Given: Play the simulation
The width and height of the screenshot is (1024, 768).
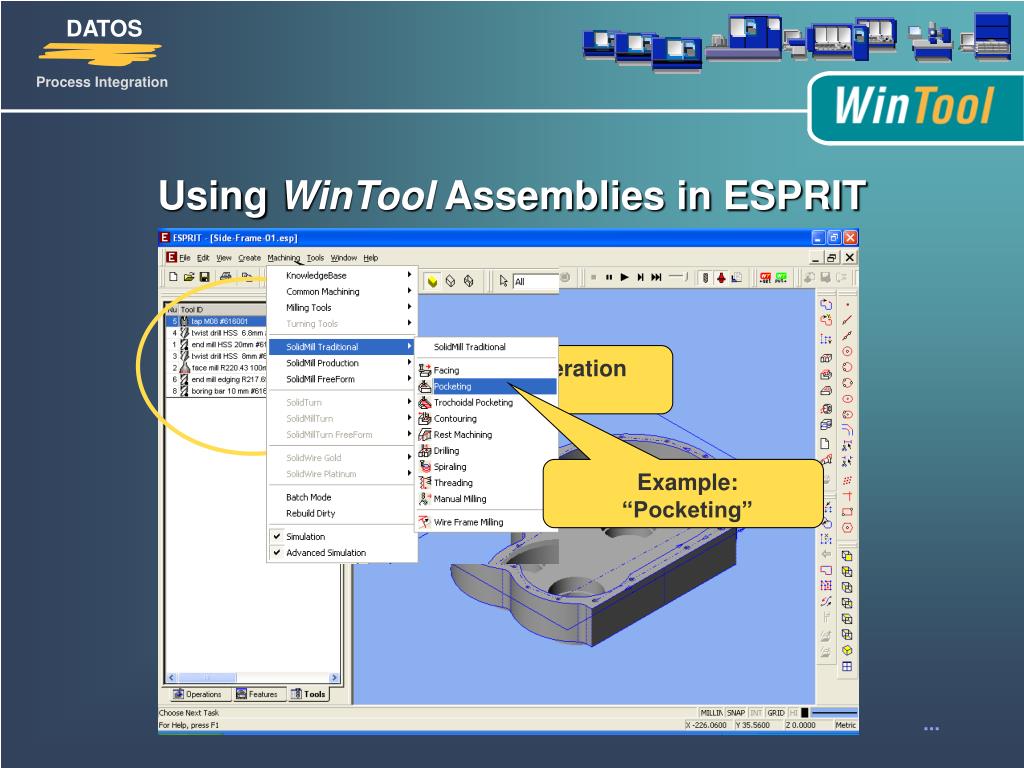Looking at the screenshot, I should pos(624,278).
